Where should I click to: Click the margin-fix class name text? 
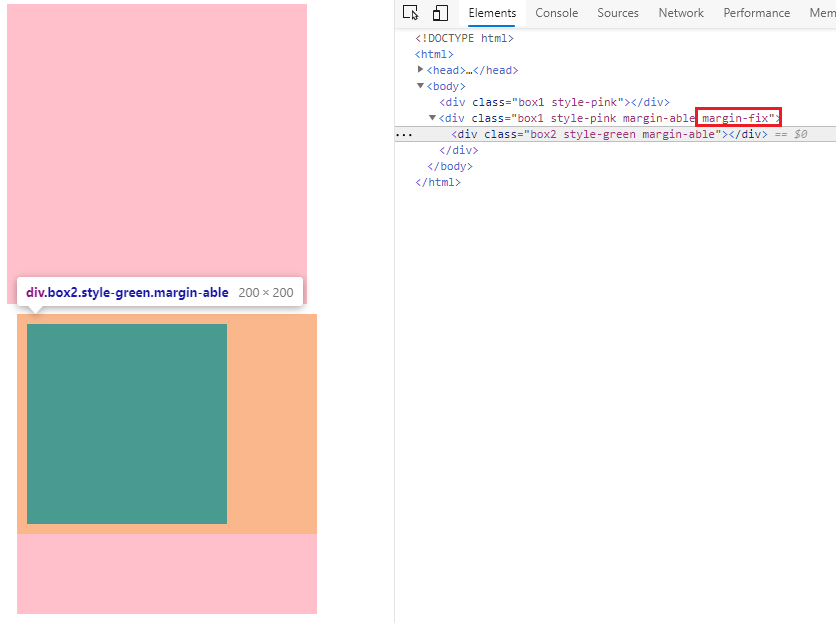735,118
